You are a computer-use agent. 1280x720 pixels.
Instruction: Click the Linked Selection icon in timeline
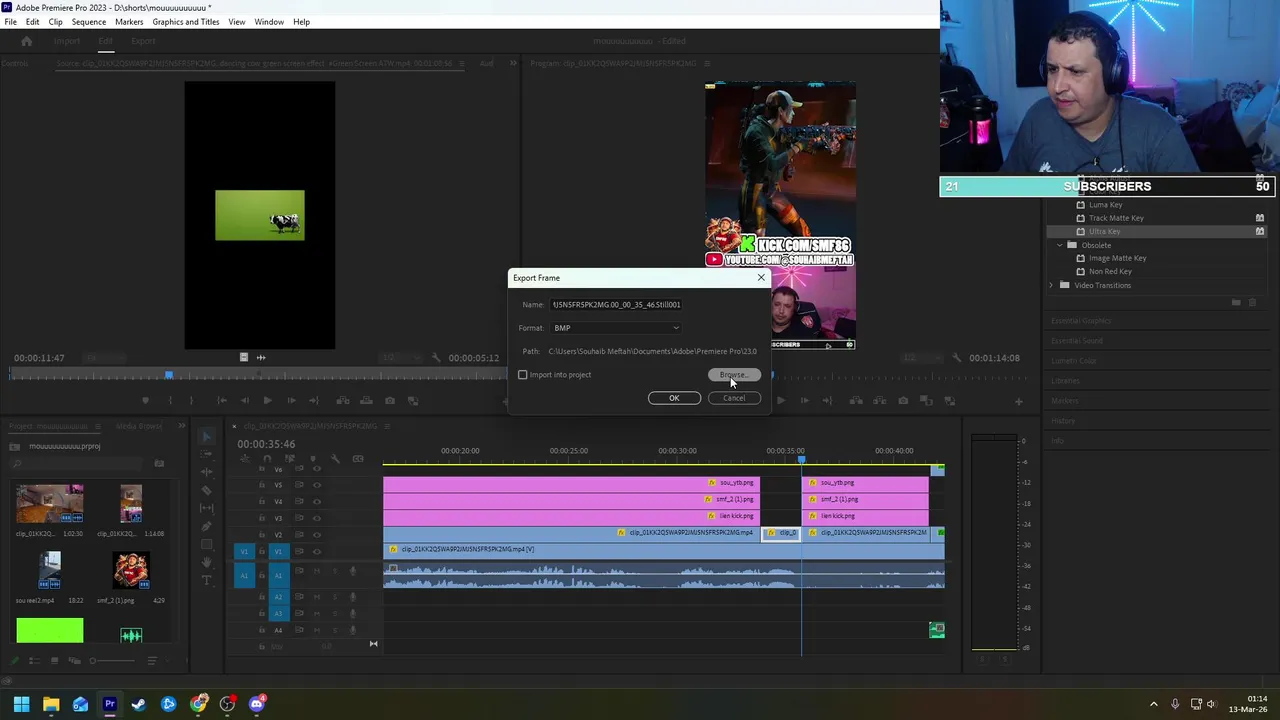[289, 459]
